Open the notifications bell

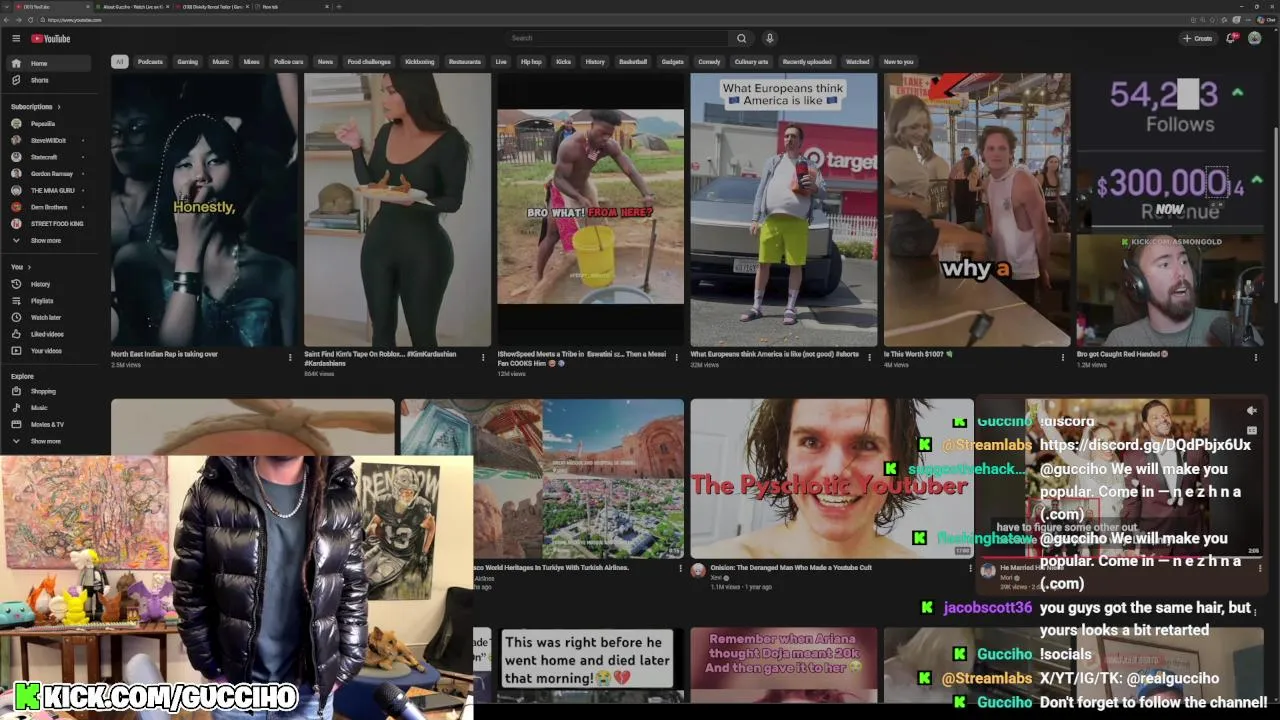click(x=1231, y=38)
